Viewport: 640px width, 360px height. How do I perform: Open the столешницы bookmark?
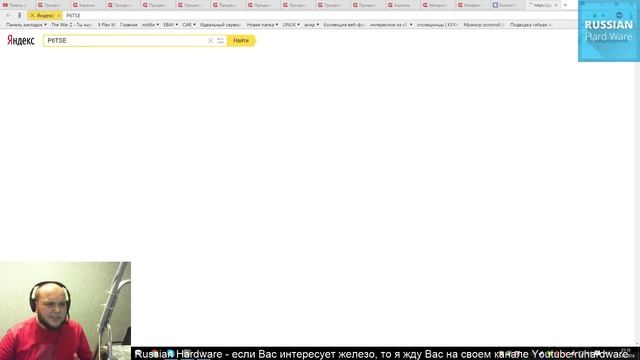(x=438, y=25)
